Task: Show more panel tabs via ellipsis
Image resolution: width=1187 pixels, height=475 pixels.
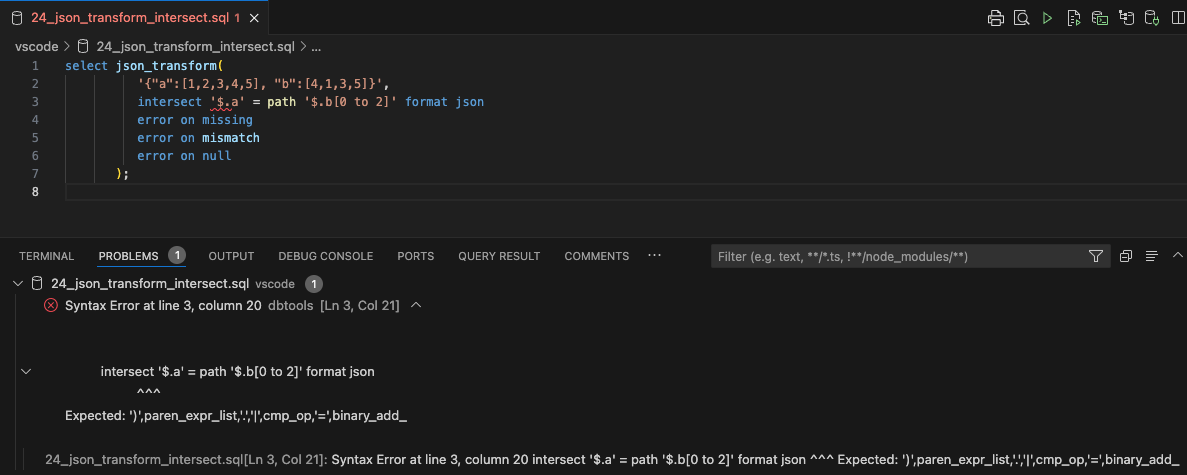Action: (x=655, y=256)
